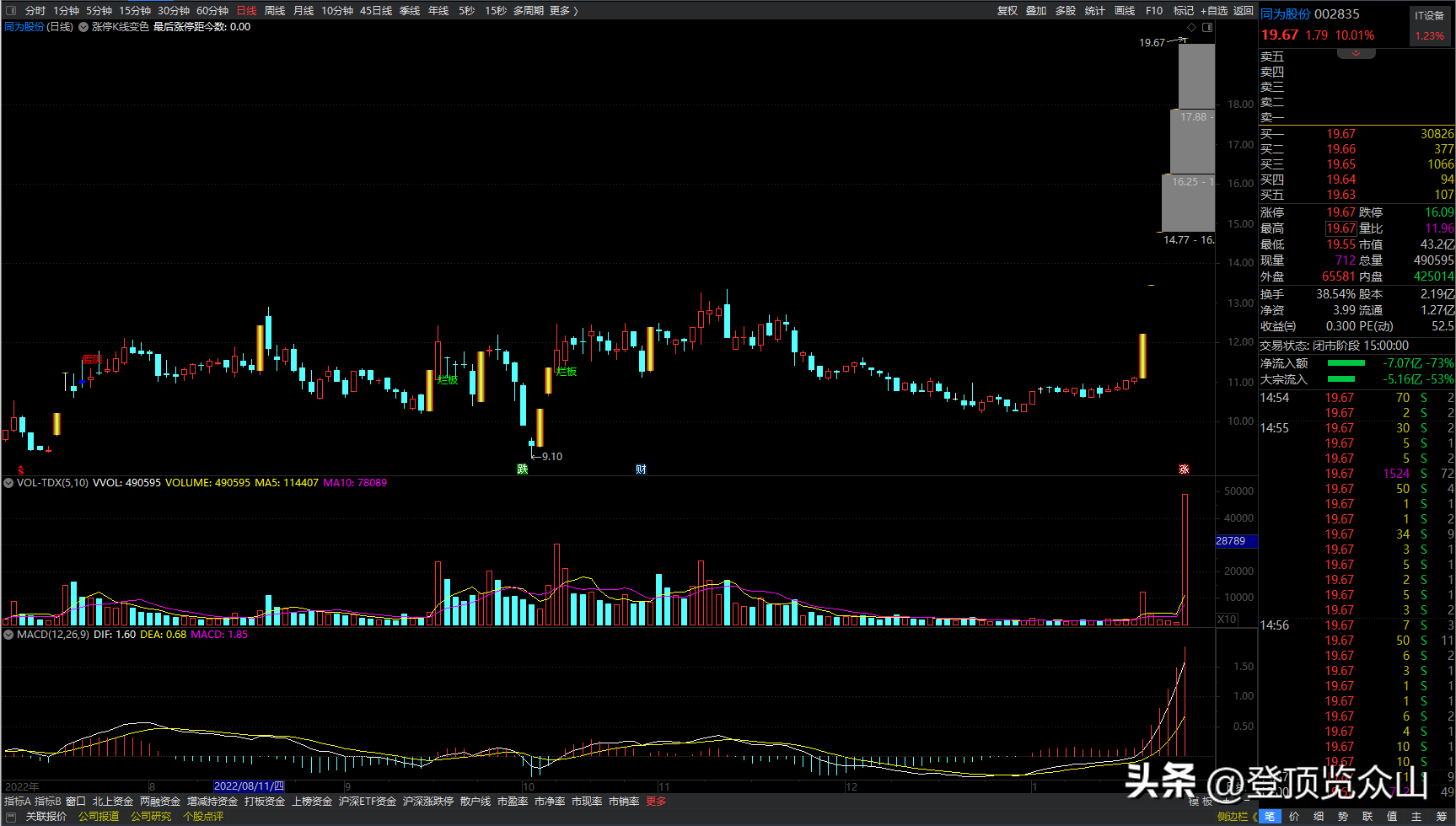The height and width of the screenshot is (826, 1456).
Task: Collapse the 侧边栏 sidebar
Action: point(1237,817)
